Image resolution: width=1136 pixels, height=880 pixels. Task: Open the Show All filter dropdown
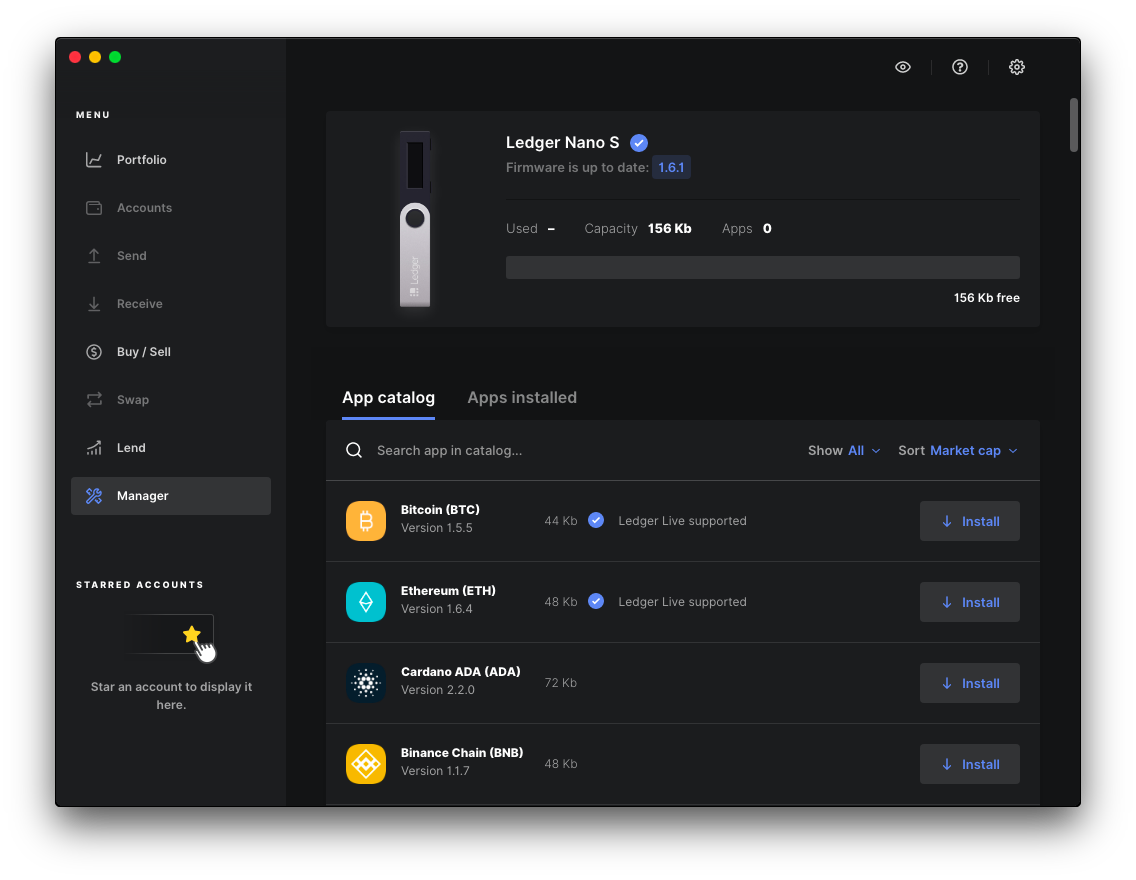pyautogui.click(x=844, y=451)
